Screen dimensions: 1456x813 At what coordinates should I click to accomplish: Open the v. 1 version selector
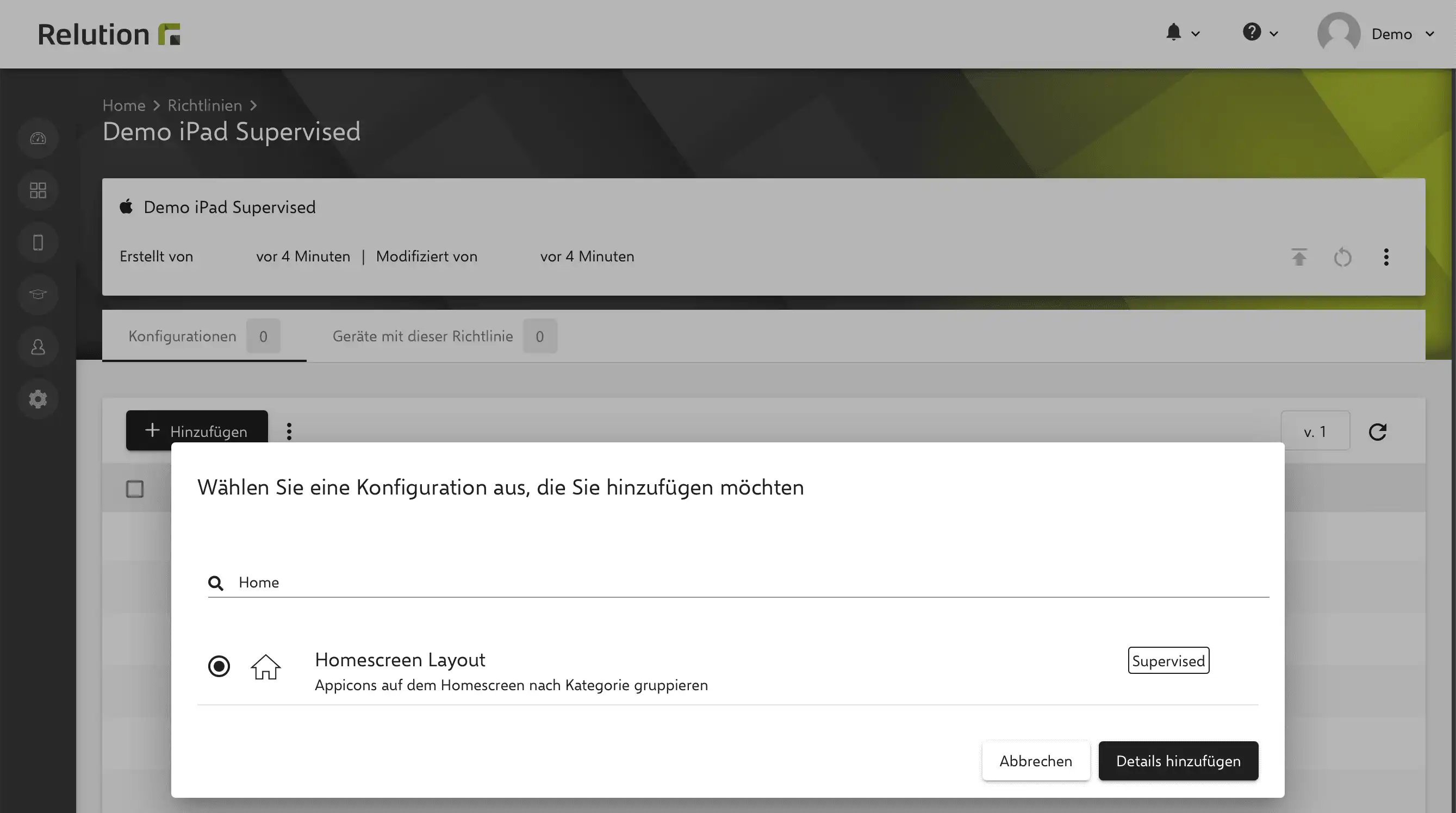(x=1315, y=431)
